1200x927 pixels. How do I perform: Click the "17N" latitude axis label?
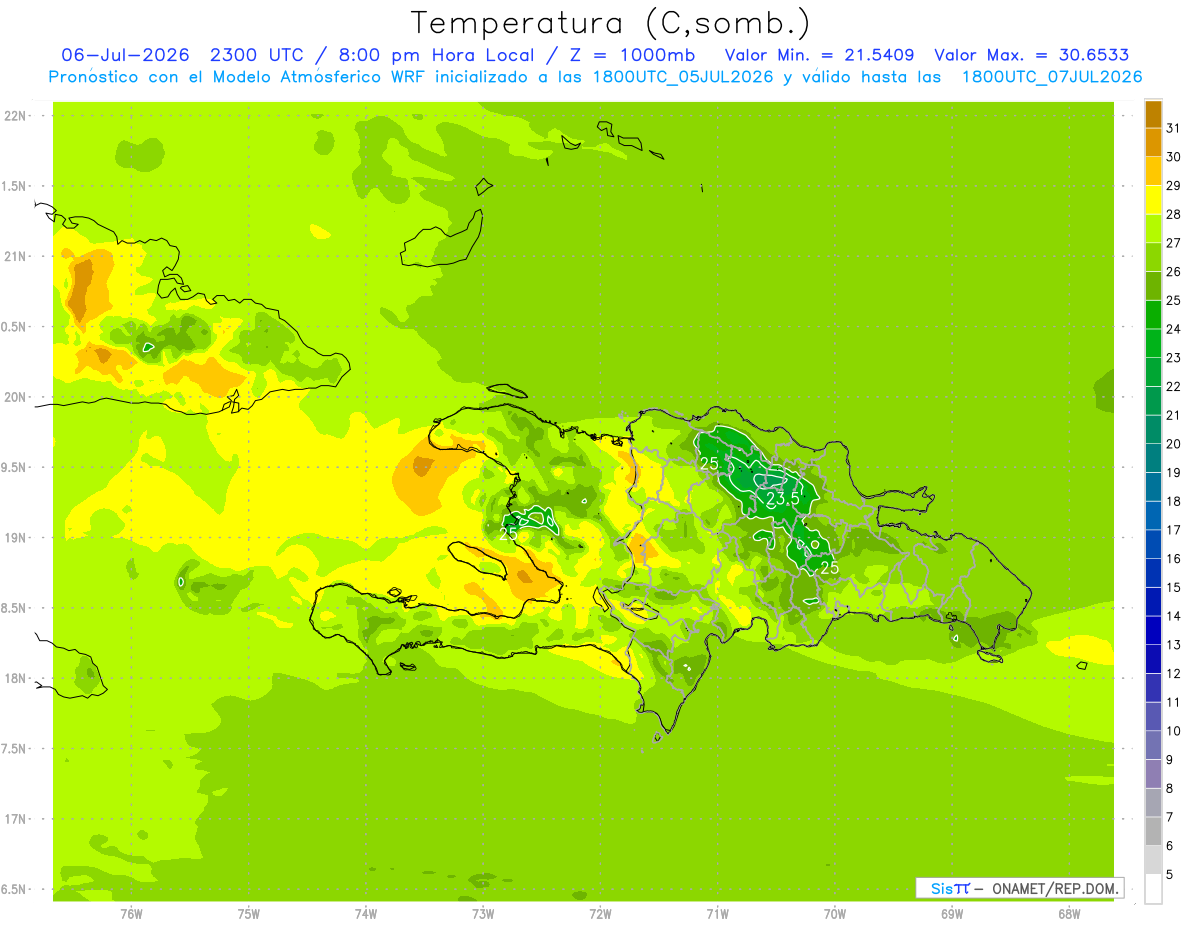coord(16,819)
